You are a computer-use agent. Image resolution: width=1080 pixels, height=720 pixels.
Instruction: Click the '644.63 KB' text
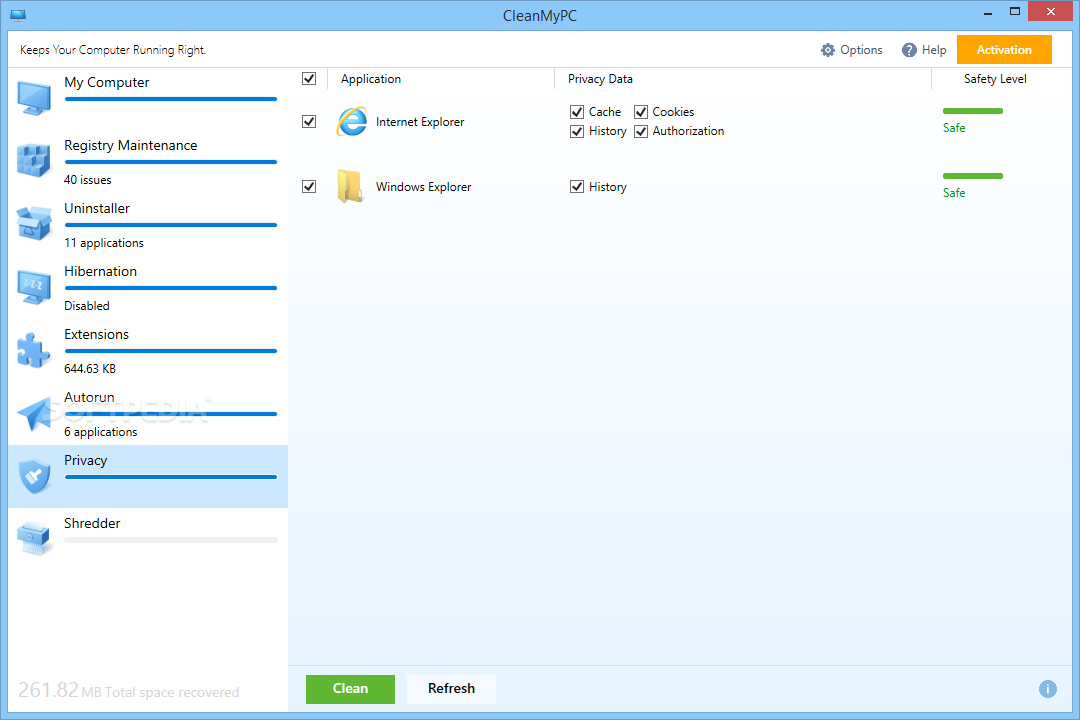tap(90, 369)
